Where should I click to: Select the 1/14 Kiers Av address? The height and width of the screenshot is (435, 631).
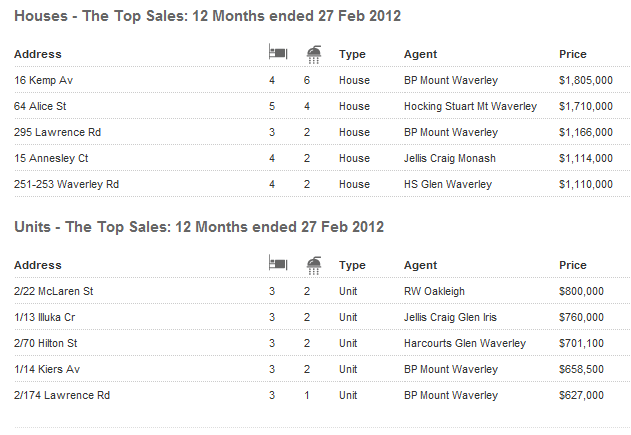click(47, 369)
